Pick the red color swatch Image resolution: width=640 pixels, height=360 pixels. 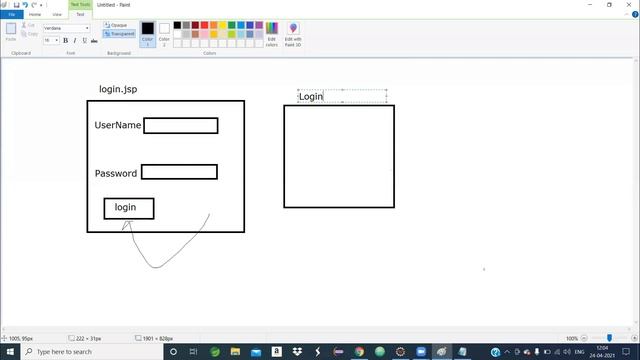(x=204, y=25)
